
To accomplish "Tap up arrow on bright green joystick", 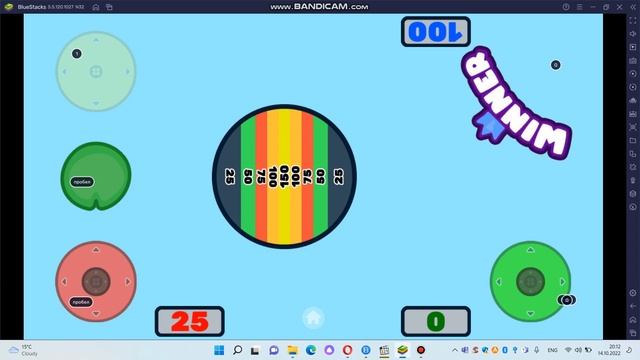I will (x=530, y=249).
